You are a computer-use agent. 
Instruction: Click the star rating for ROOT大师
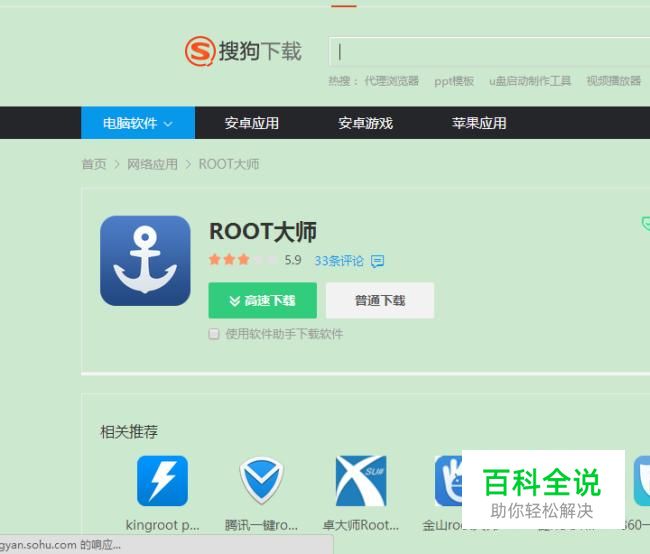click(243, 260)
